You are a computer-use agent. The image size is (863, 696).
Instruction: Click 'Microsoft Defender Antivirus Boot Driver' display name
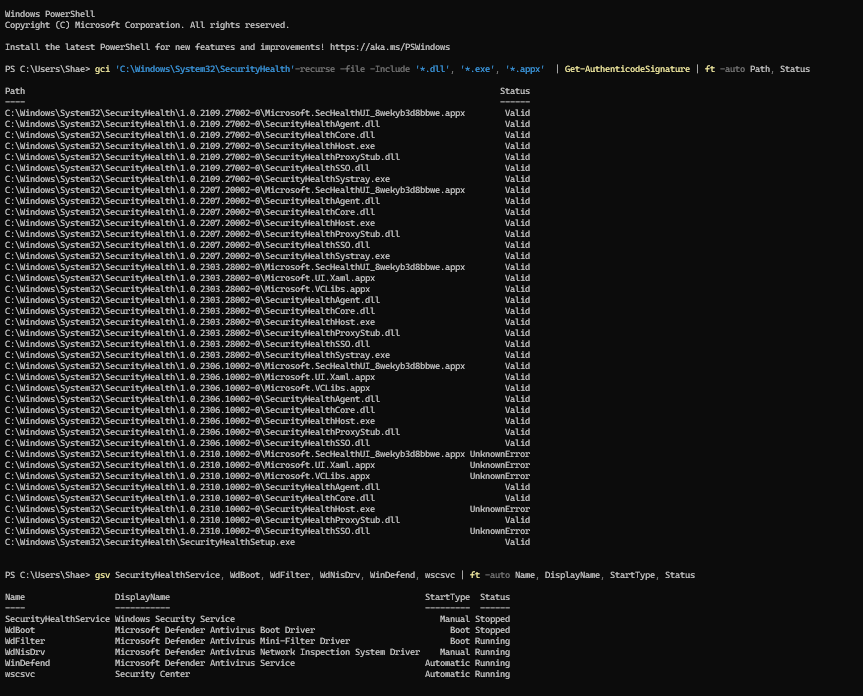tap(215, 630)
